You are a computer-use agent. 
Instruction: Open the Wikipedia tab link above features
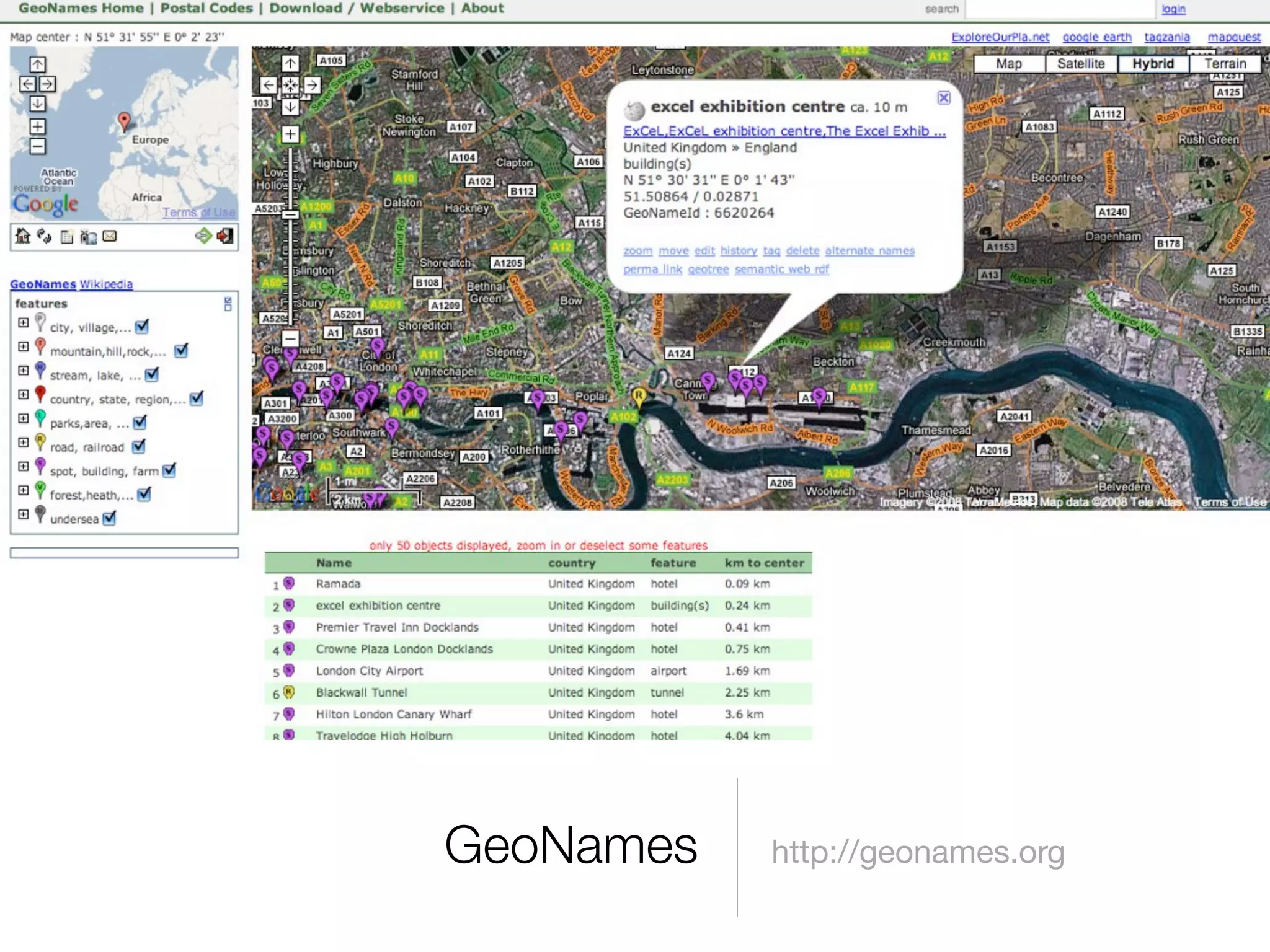pos(106,284)
